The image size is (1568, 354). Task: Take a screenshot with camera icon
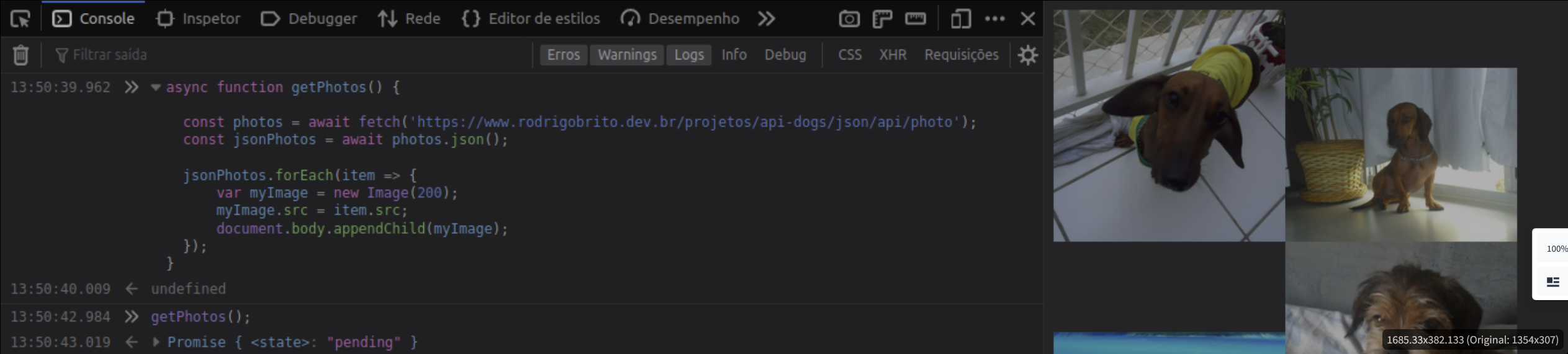[849, 19]
